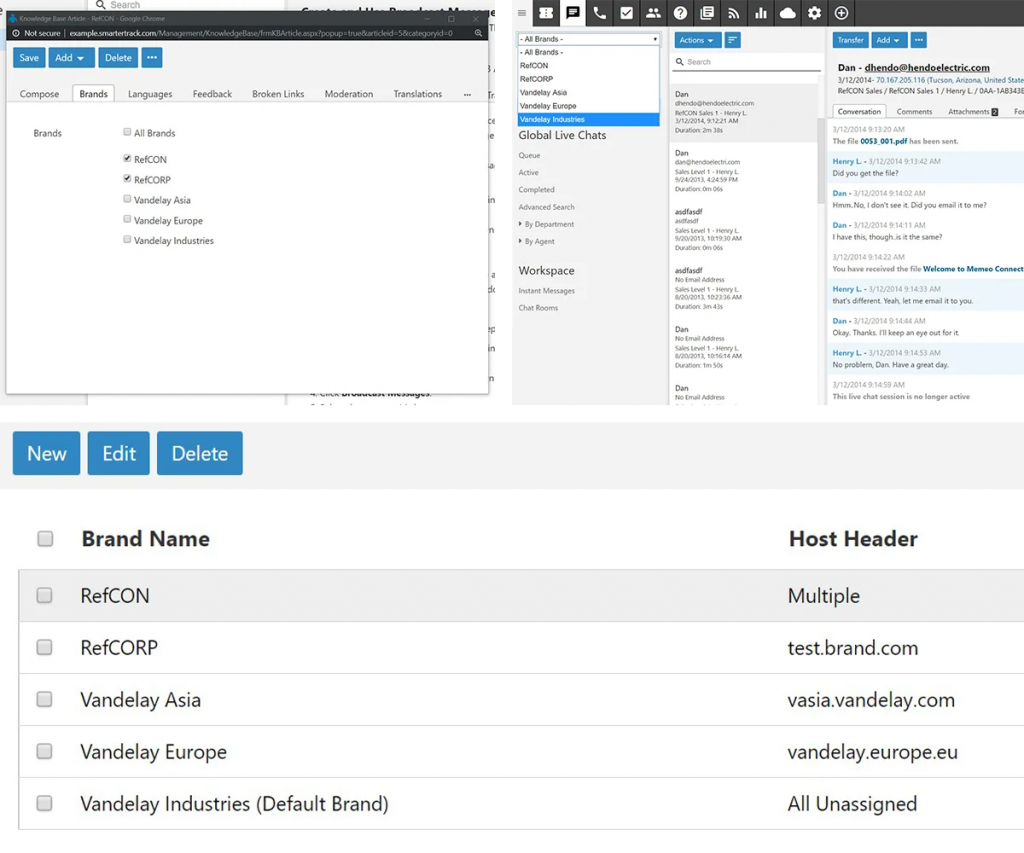The width and height of the screenshot is (1024, 853).
Task: Open more options beside Transfer and Add
Action: coord(919,40)
